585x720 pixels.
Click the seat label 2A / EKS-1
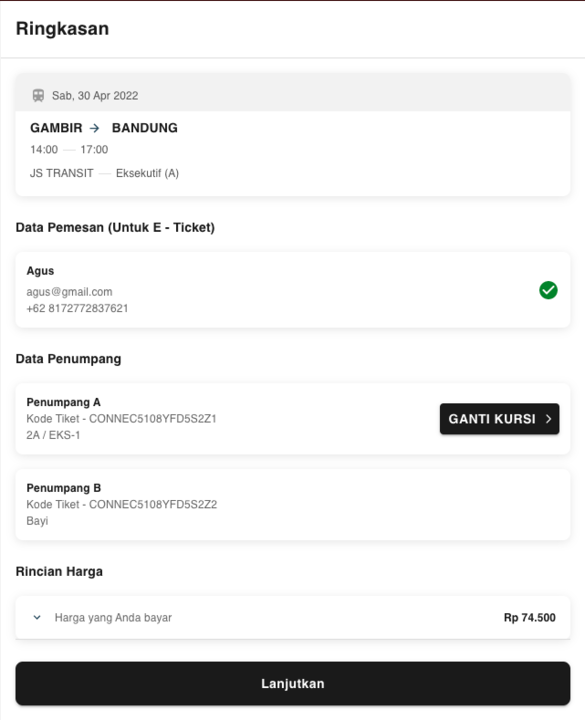(x=53, y=435)
